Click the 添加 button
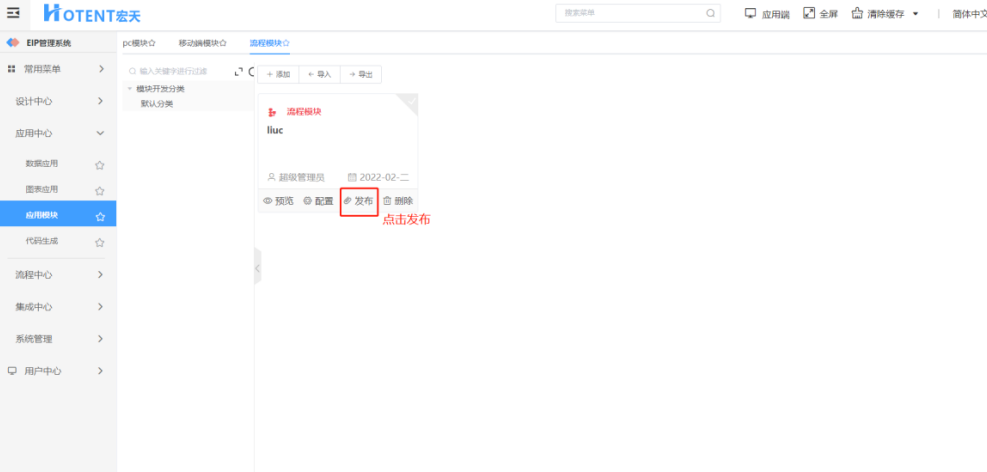 coord(278,74)
